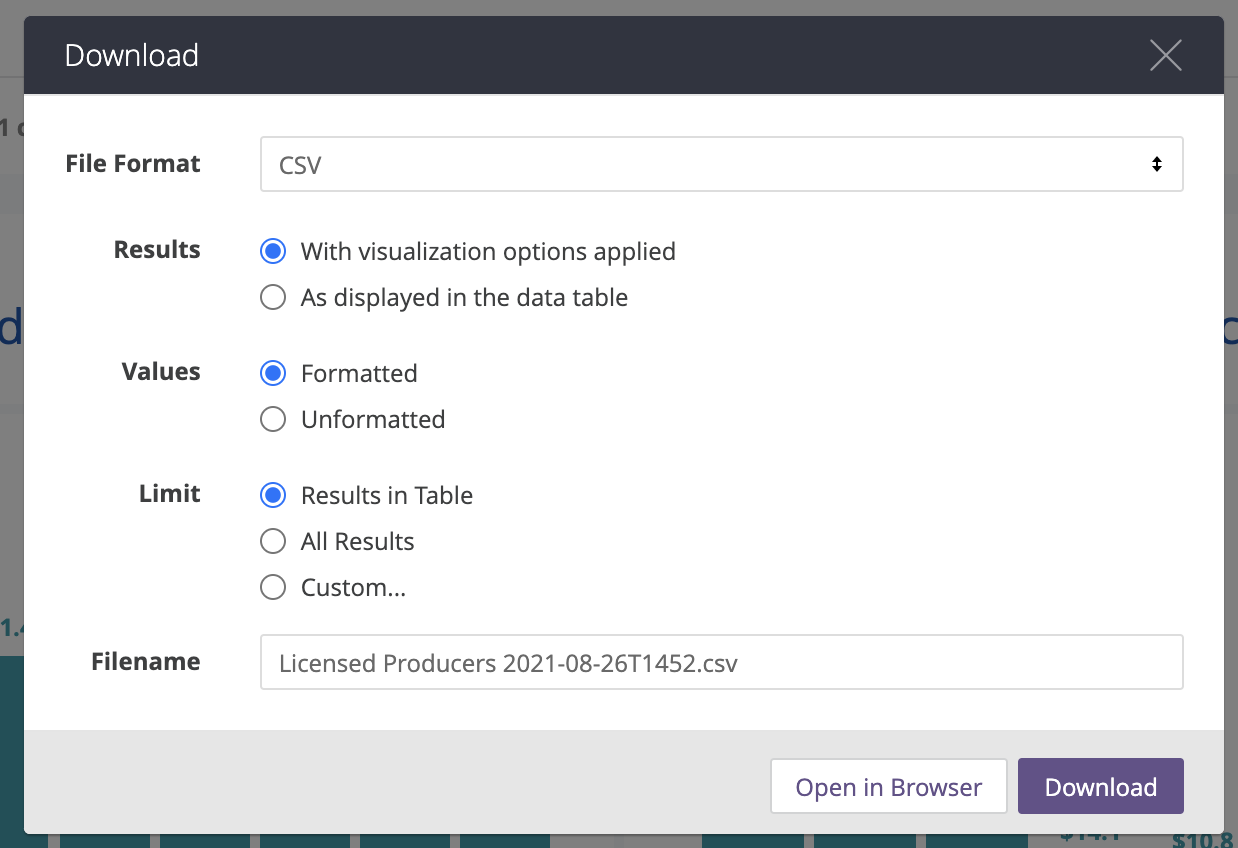Image resolution: width=1238 pixels, height=848 pixels.
Task: Select the 'All Results' limit option
Action: (x=273, y=541)
